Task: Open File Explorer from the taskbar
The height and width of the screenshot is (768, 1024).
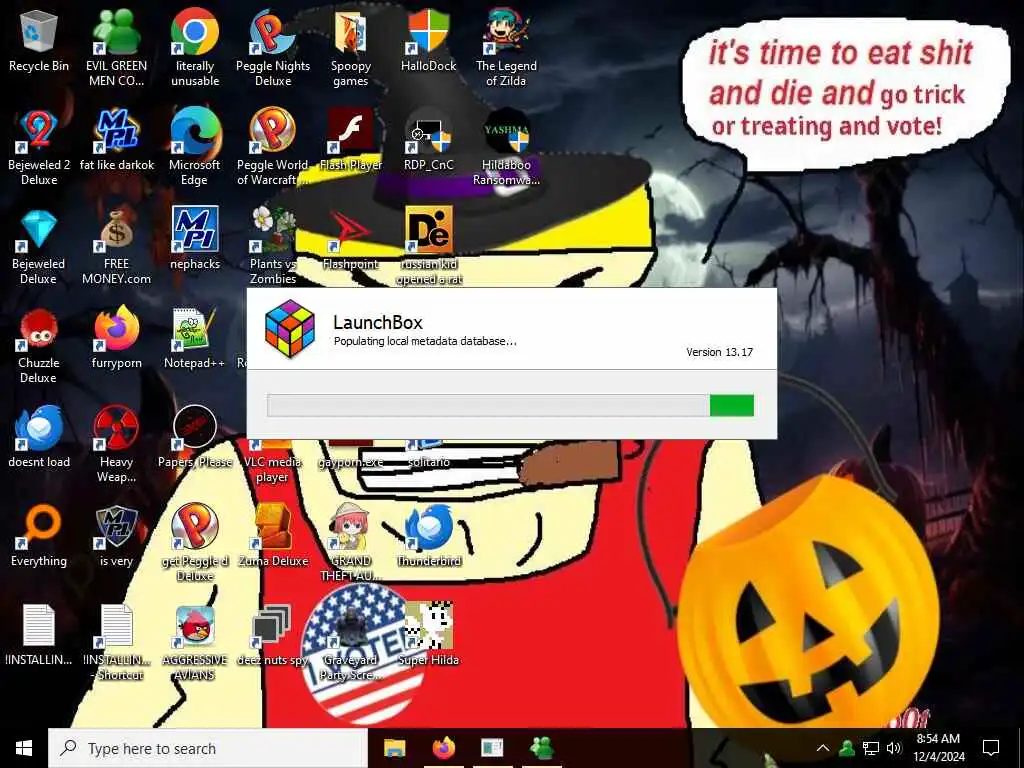Action: pos(394,748)
